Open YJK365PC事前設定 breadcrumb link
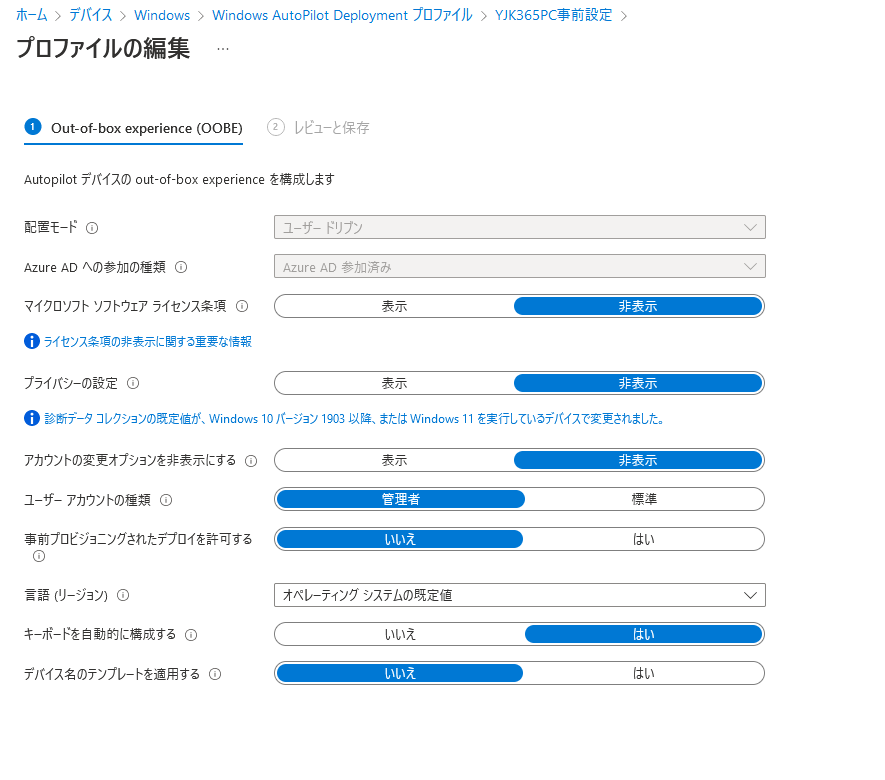The height and width of the screenshot is (780, 885). pyautogui.click(x=553, y=15)
